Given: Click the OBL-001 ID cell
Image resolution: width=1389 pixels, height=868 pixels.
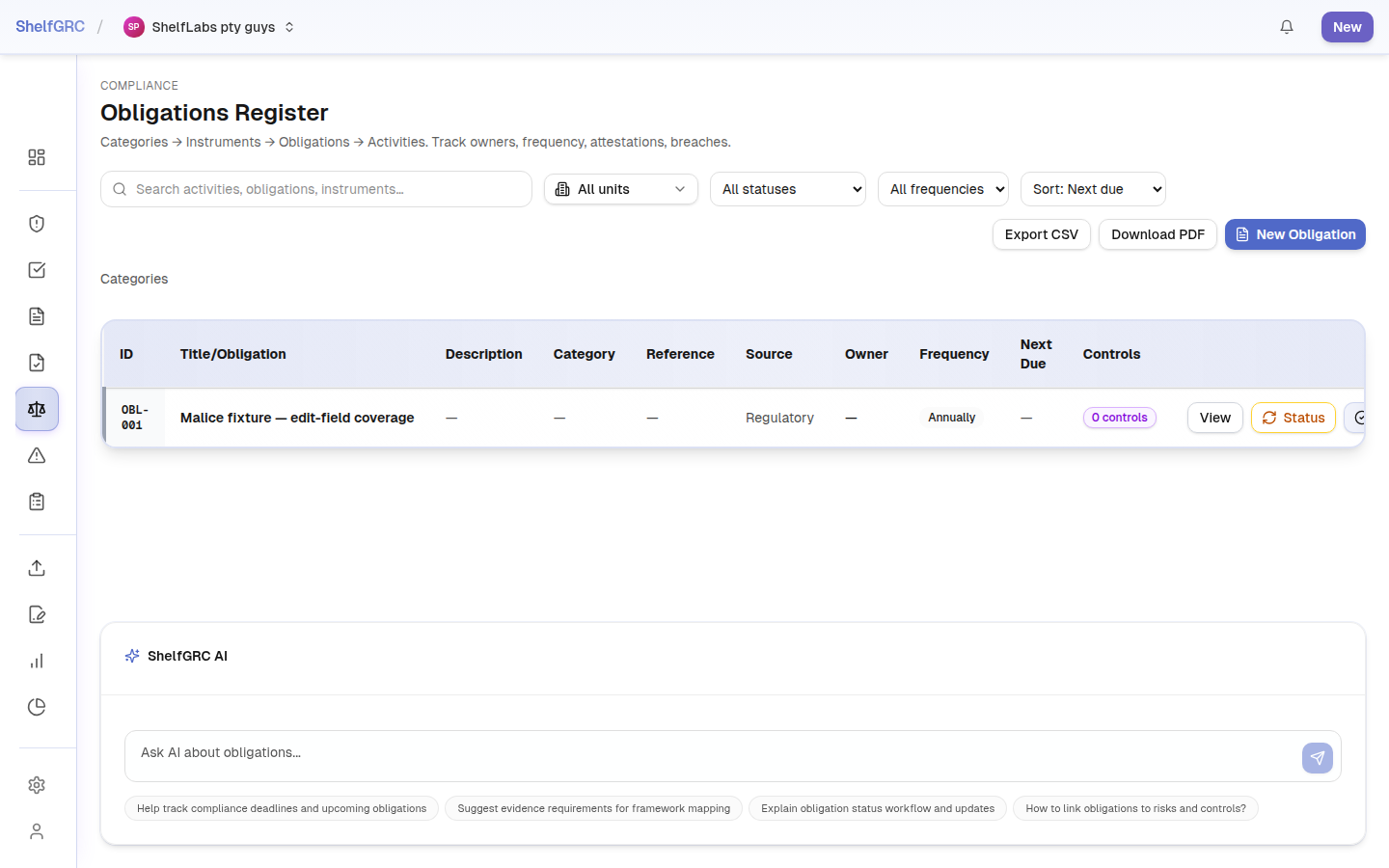Looking at the screenshot, I should (135, 418).
